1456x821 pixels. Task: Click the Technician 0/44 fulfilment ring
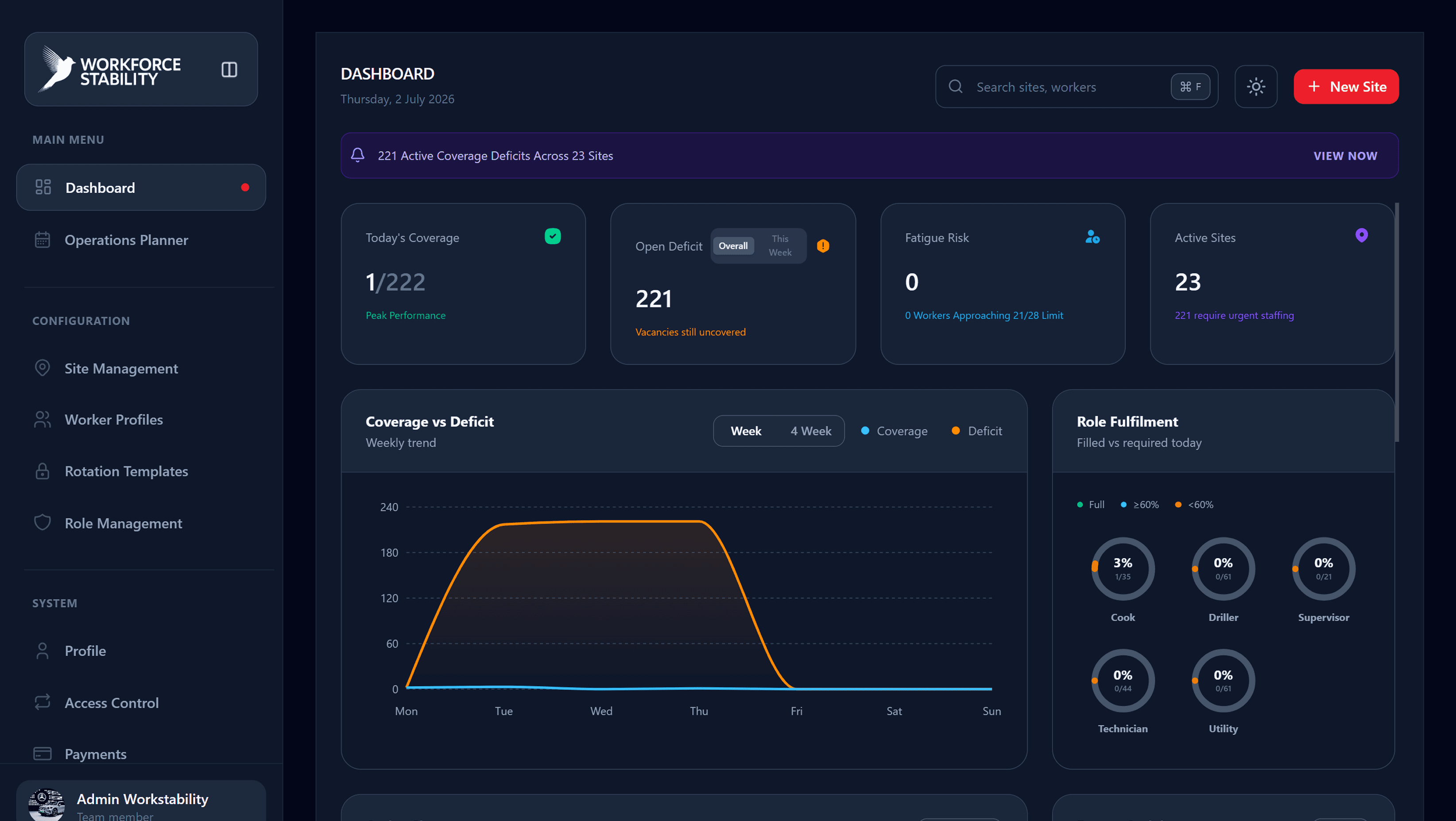[1123, 680]
